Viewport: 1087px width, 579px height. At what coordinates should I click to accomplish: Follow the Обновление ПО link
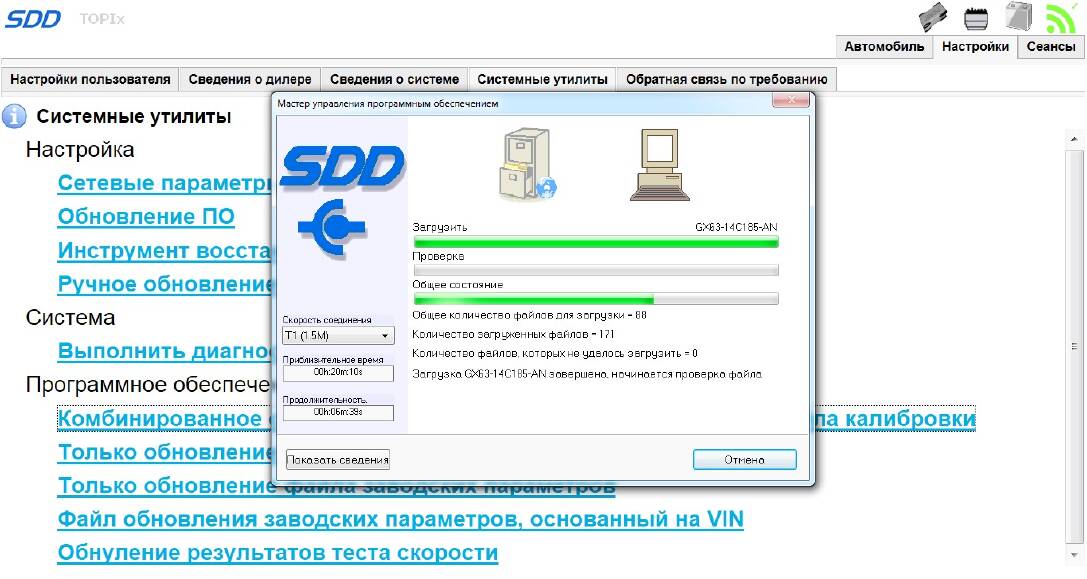coord(146,216)
